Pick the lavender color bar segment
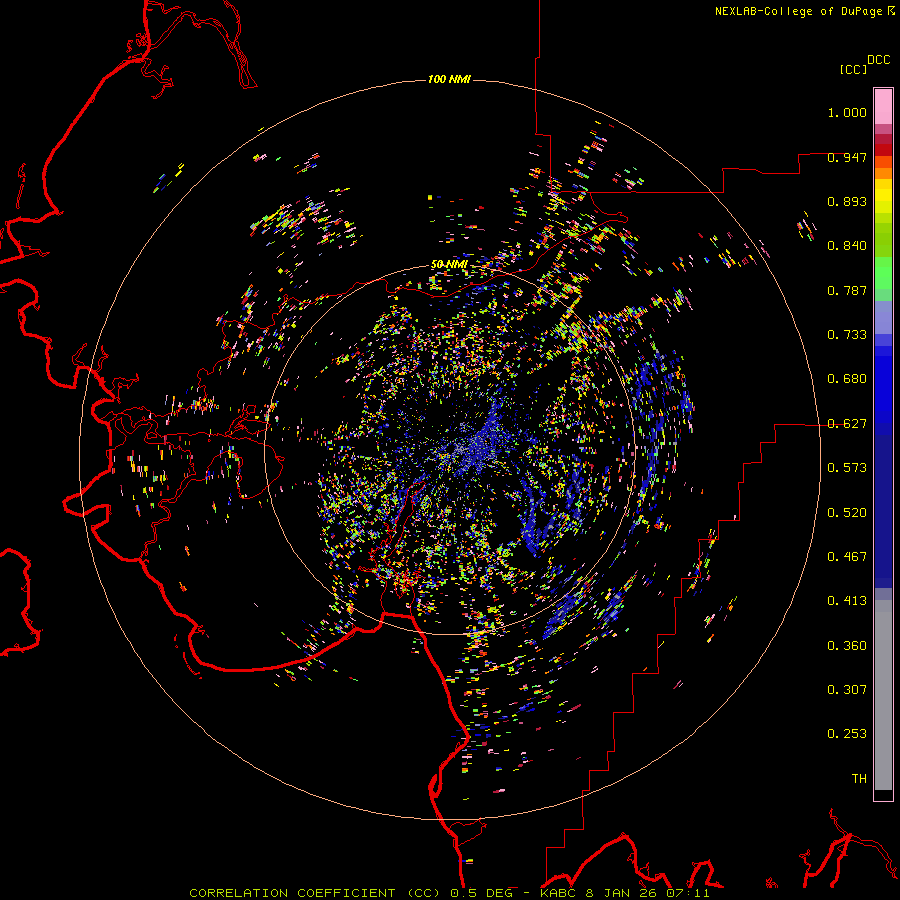This screenshot has width=900, height=900. coord(883,319)
